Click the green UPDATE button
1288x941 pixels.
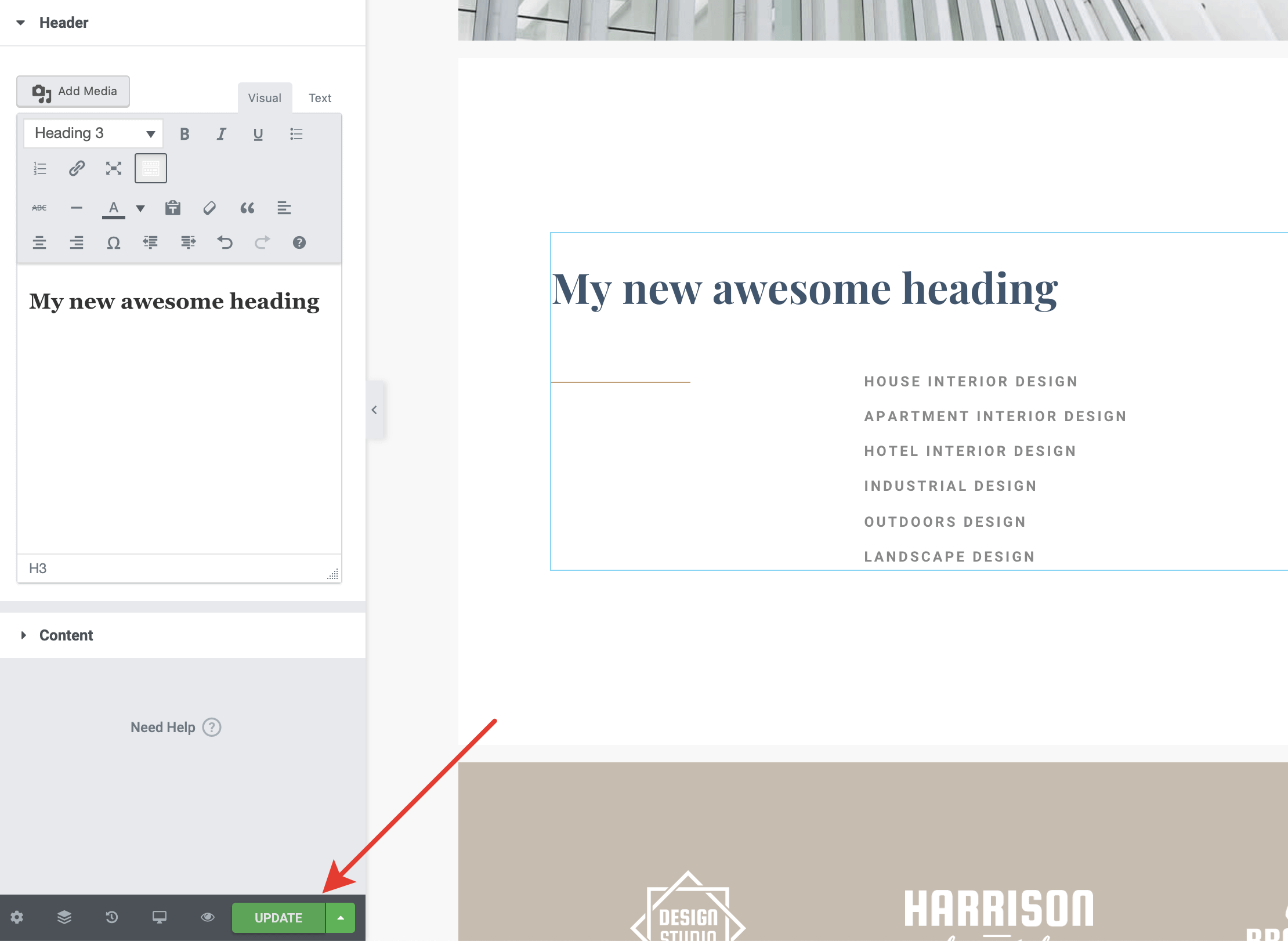click(278, 918)
